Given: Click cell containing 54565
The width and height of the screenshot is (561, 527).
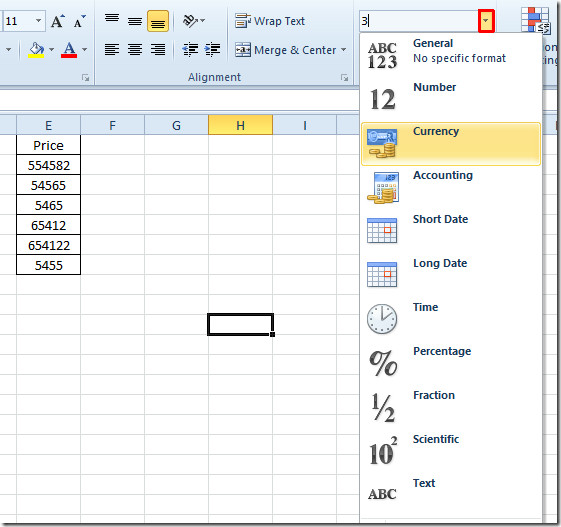Looking at the screenshot, I should click(x=48, y=185).
